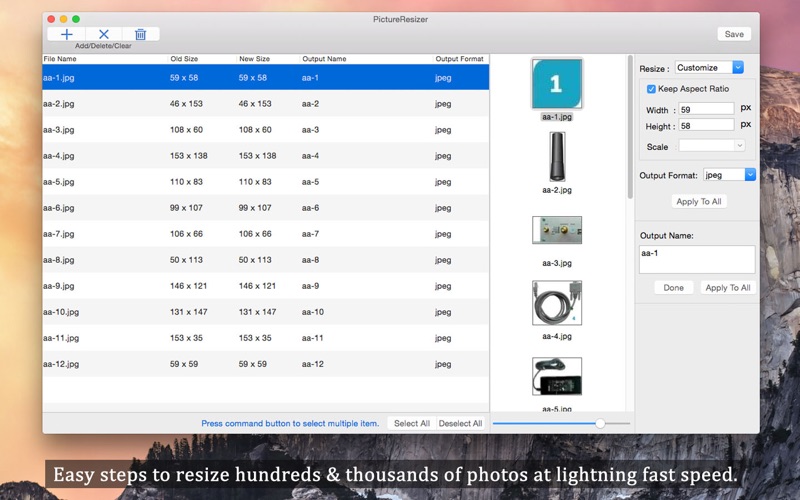Click the Output Name text box
The width and height of the screenshot is (800, 500).
click(x=697, y=259)
